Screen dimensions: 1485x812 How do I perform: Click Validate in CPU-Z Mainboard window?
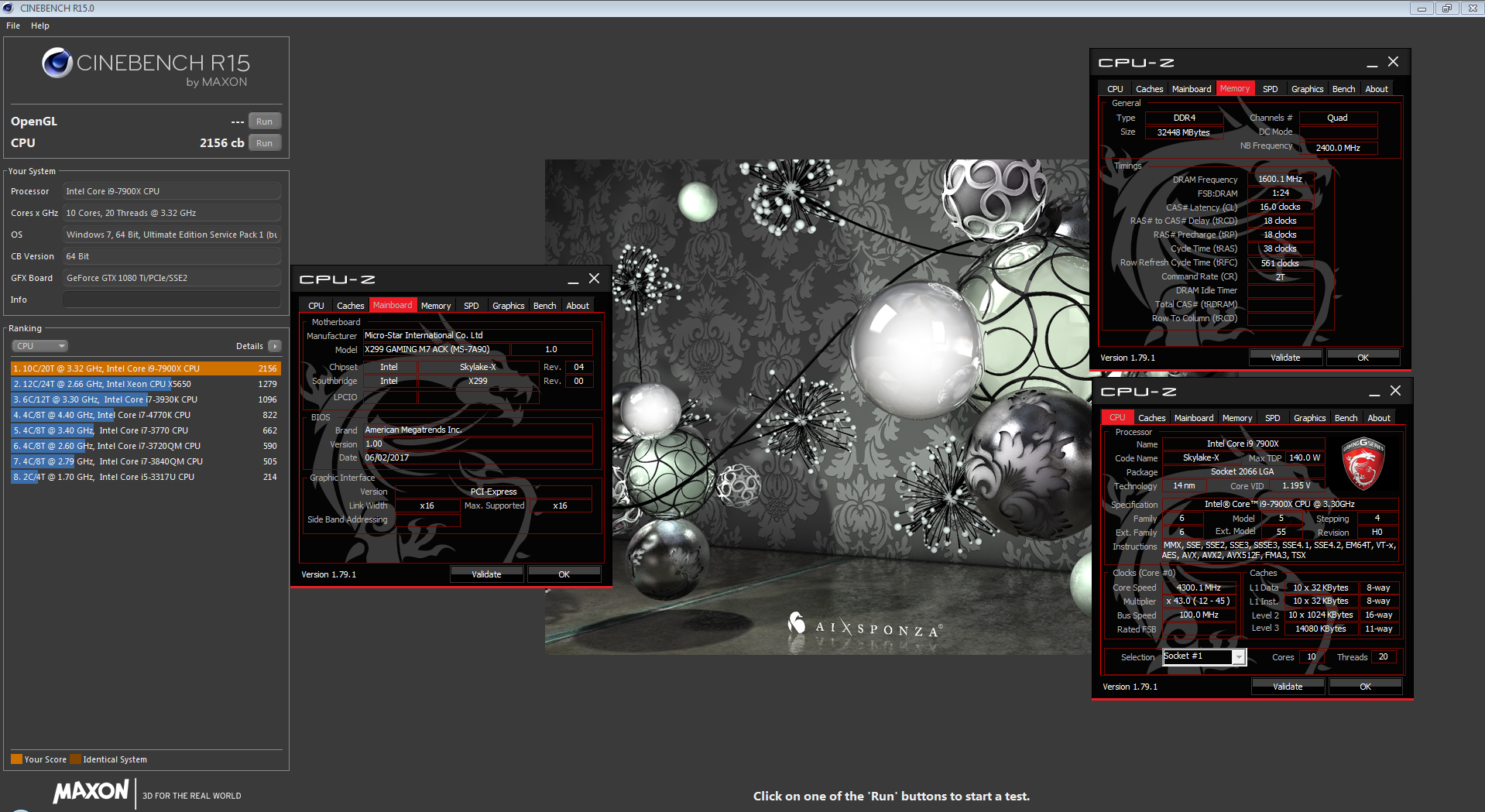[487, 574]
